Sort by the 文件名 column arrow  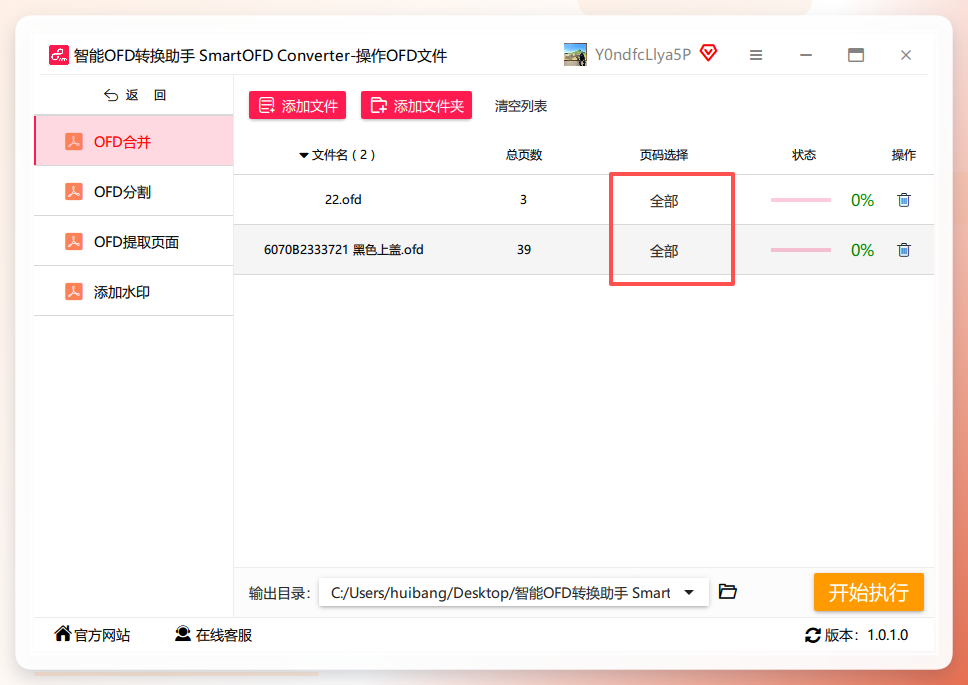tap(303, 156)
